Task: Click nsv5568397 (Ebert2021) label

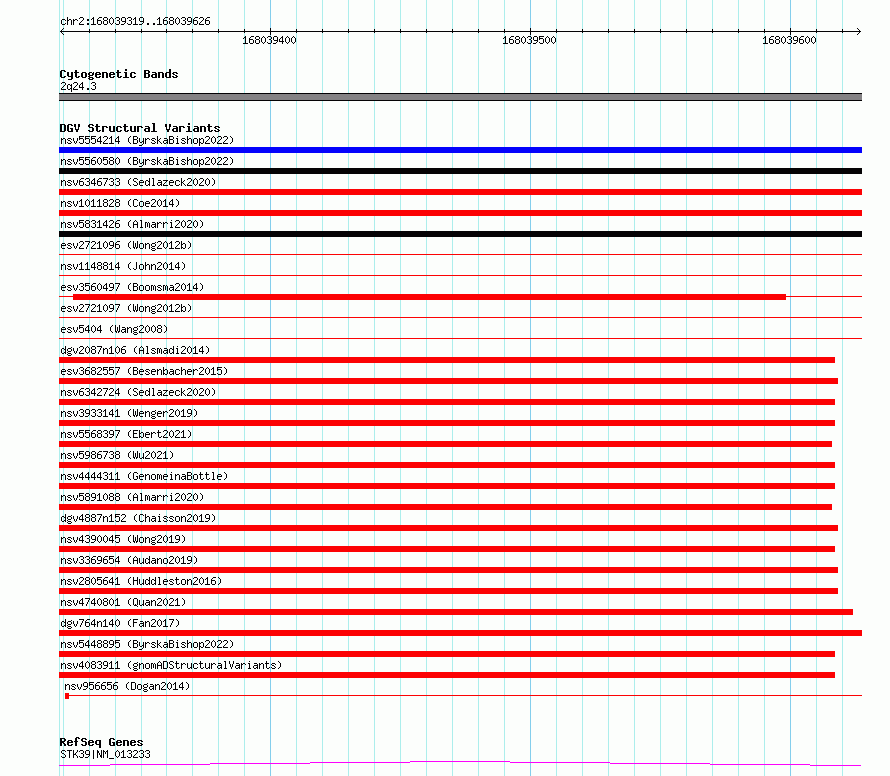Action: [x=126, y=434]
